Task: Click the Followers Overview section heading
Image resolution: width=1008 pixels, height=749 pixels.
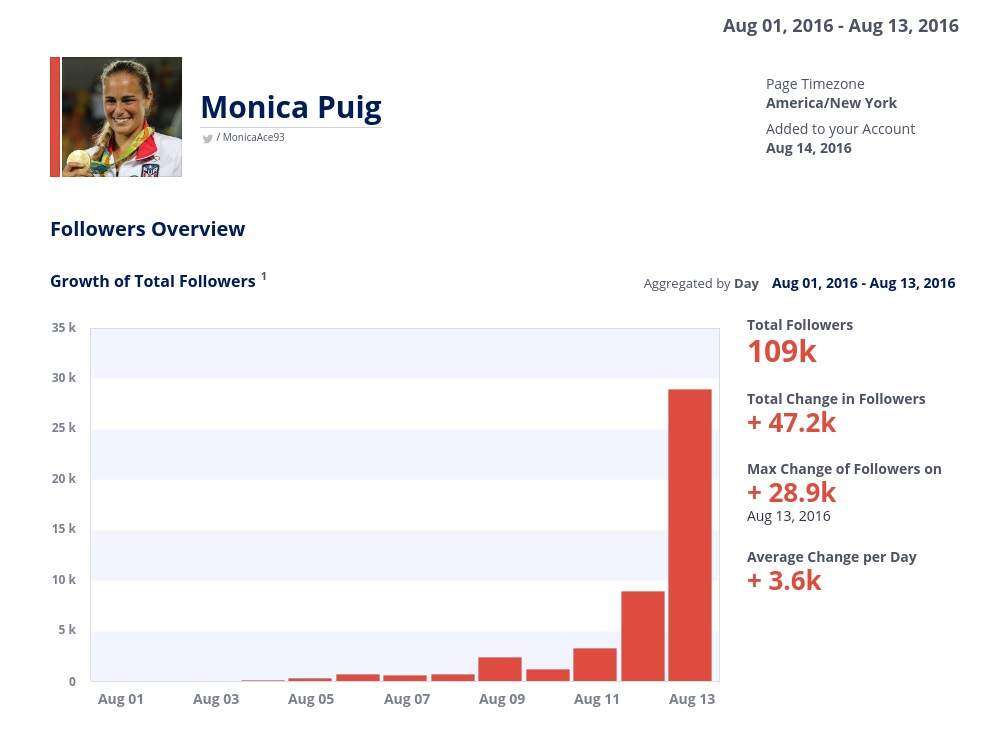Action: pos(147,229)
